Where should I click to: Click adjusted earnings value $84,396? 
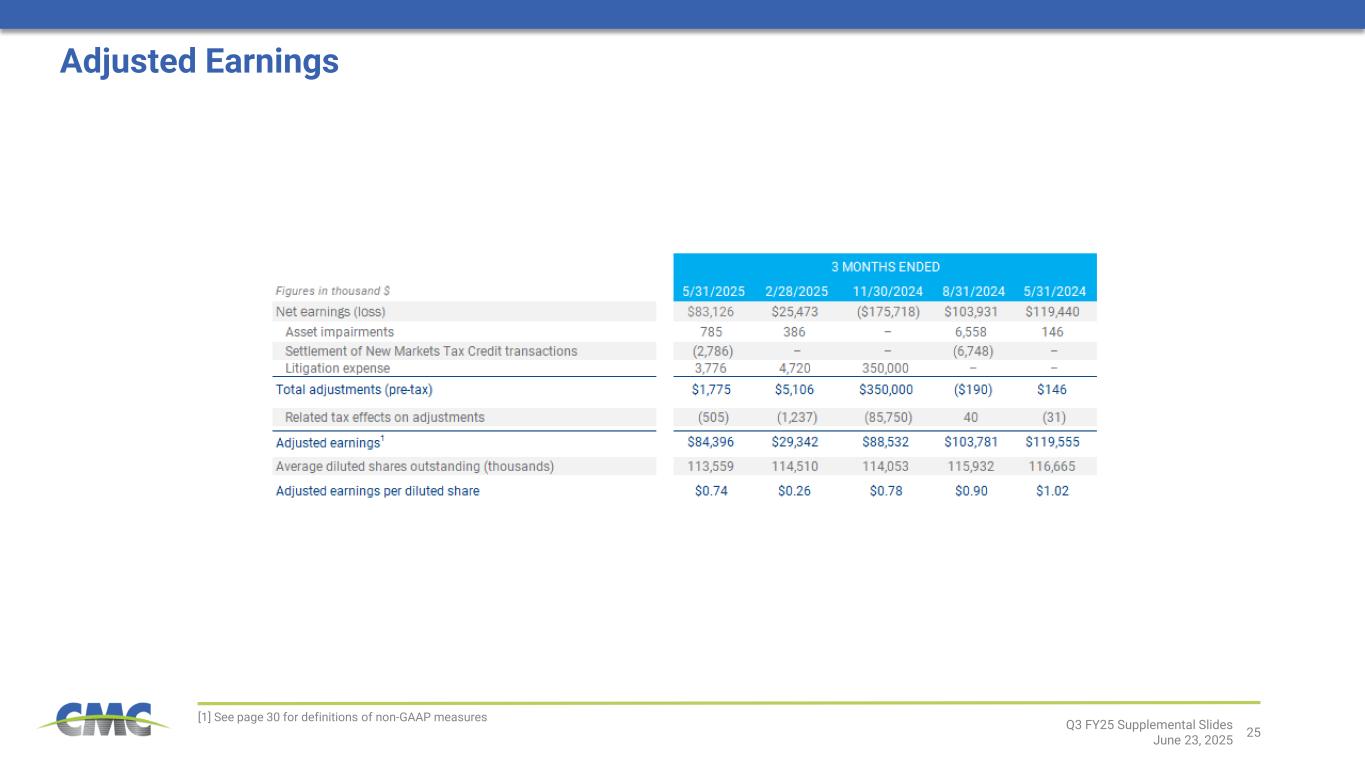(711, 442)
